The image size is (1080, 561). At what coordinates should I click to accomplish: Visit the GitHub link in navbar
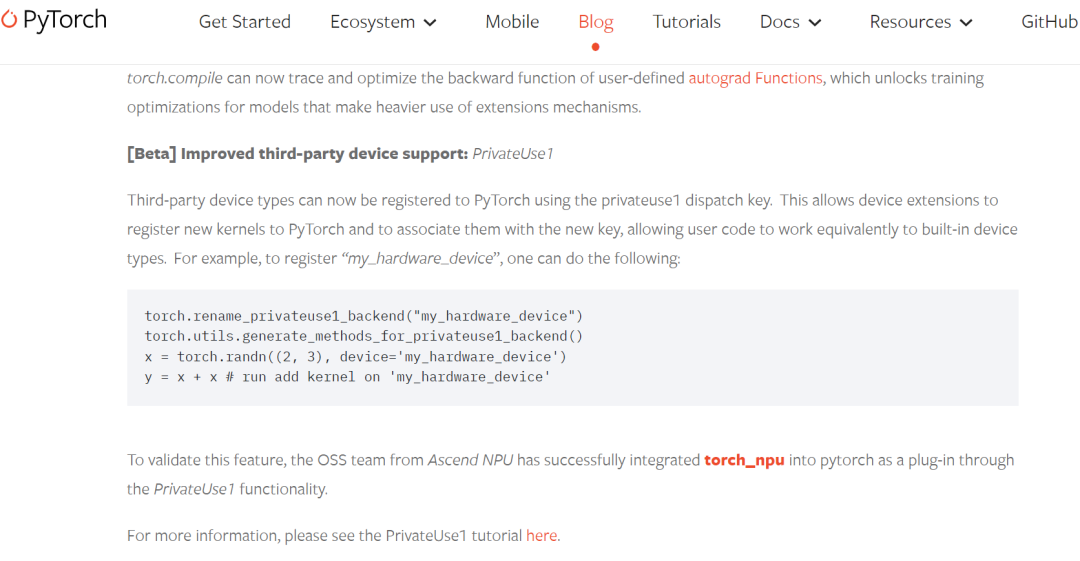1049,22
